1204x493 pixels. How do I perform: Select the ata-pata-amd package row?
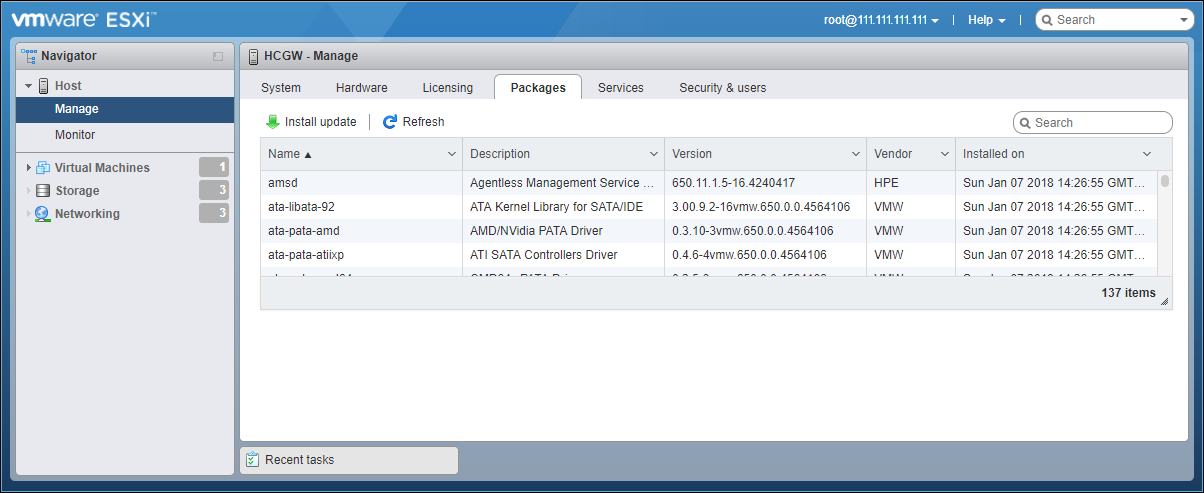coord(709,231)
